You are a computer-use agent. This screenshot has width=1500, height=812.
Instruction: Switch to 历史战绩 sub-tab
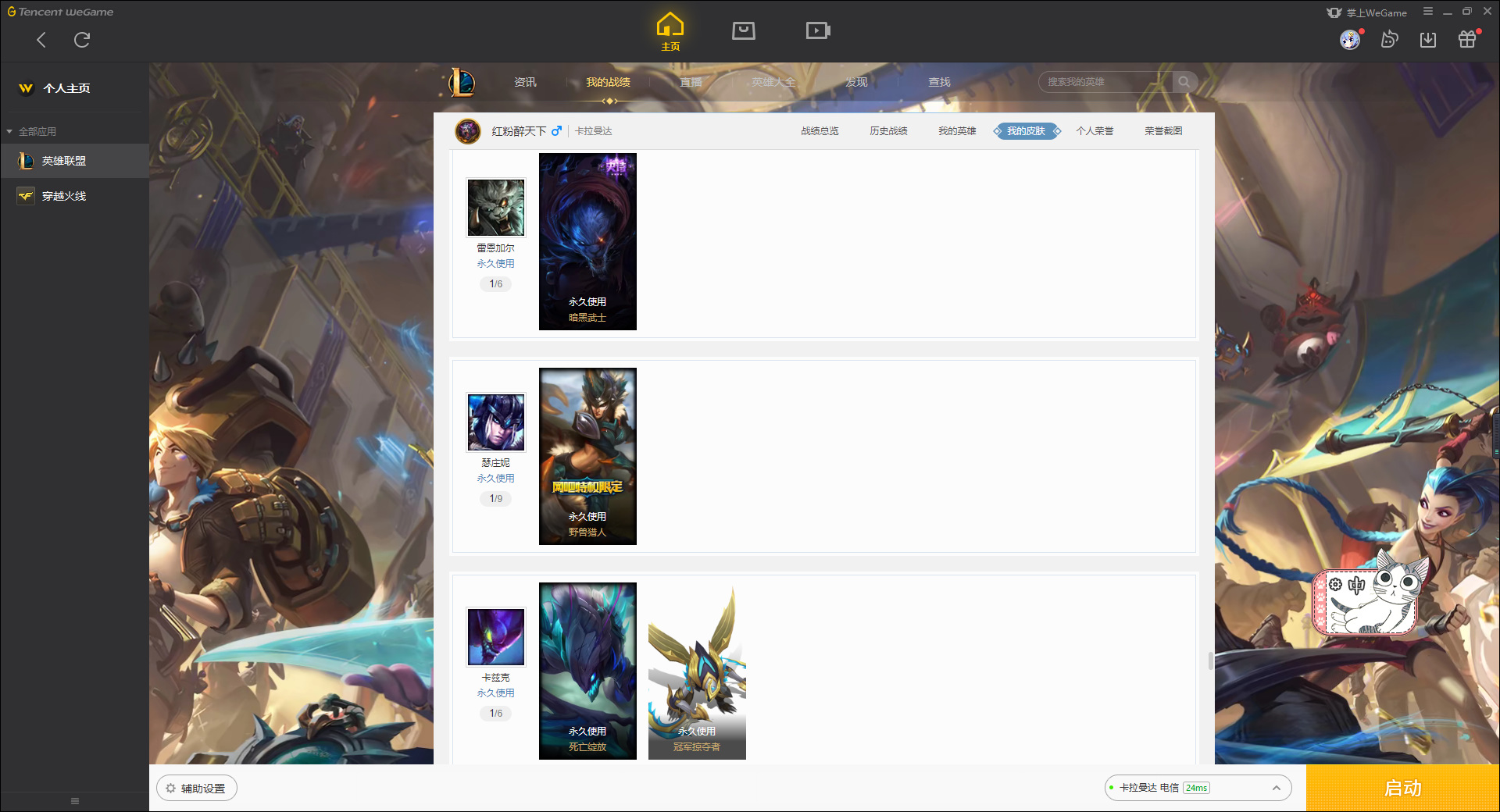click(888, 131)
